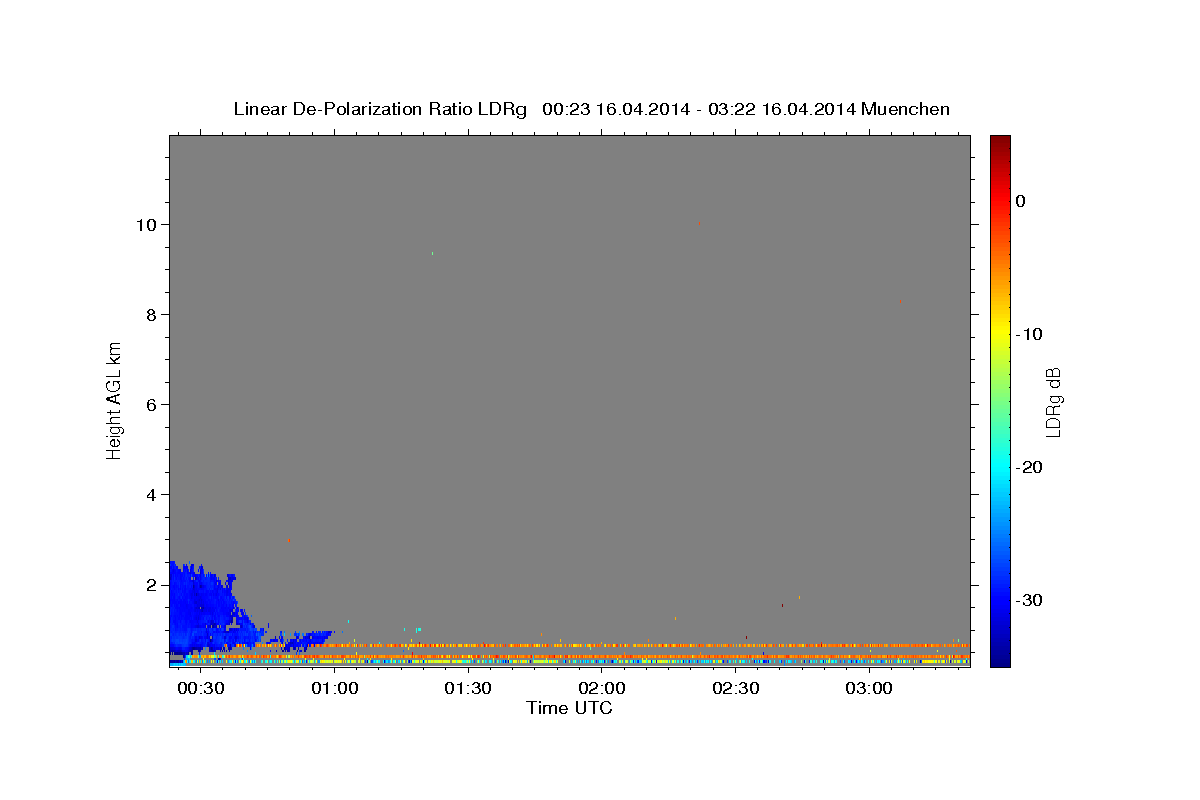
Task: Click the '02:00' time tick label
Action: pyautogui.click(x=602, y=689)
